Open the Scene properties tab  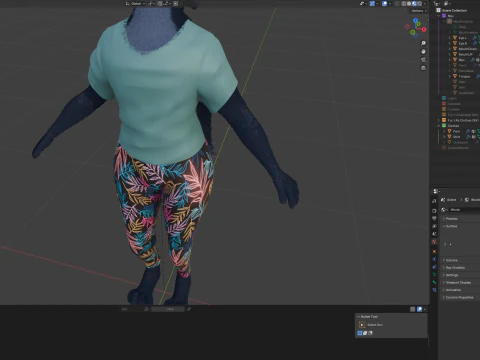[434, 234]
